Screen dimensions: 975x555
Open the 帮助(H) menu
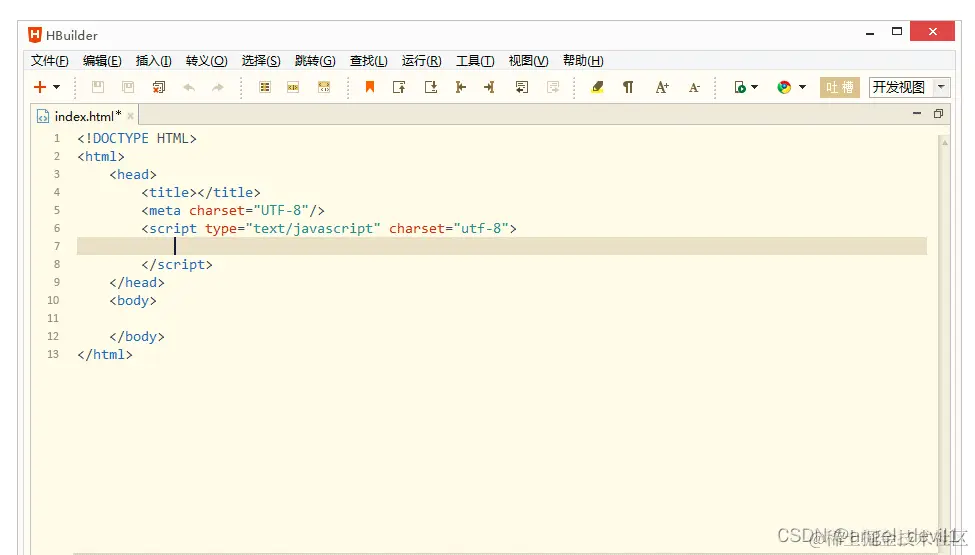tap(583, 60)
